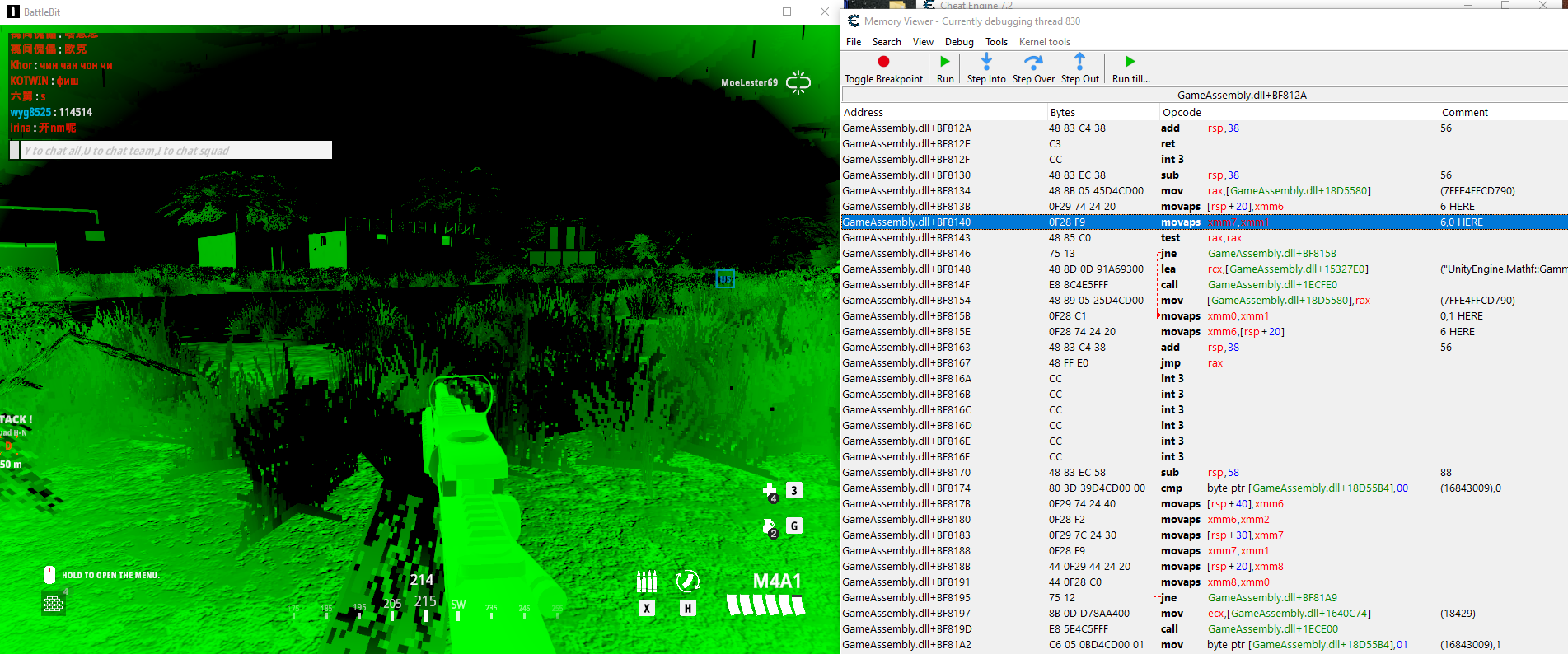Screen dimensions: 1568x654
Task: Select the 'movaps xmm8,xmm0' row
Action: pyautogui.click(x=1205, y=582)
